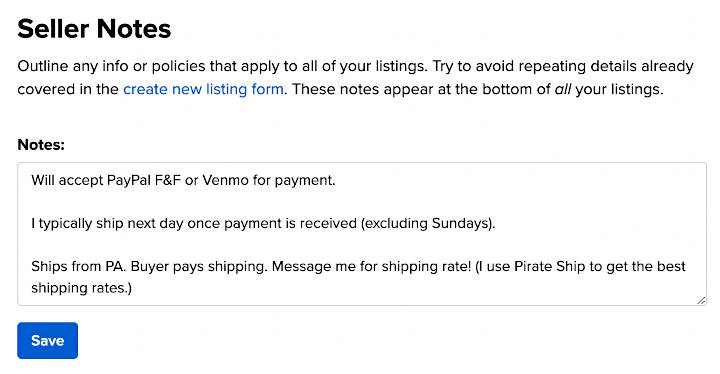
Task: Open the create new listing form link
Action: [203, 89]
